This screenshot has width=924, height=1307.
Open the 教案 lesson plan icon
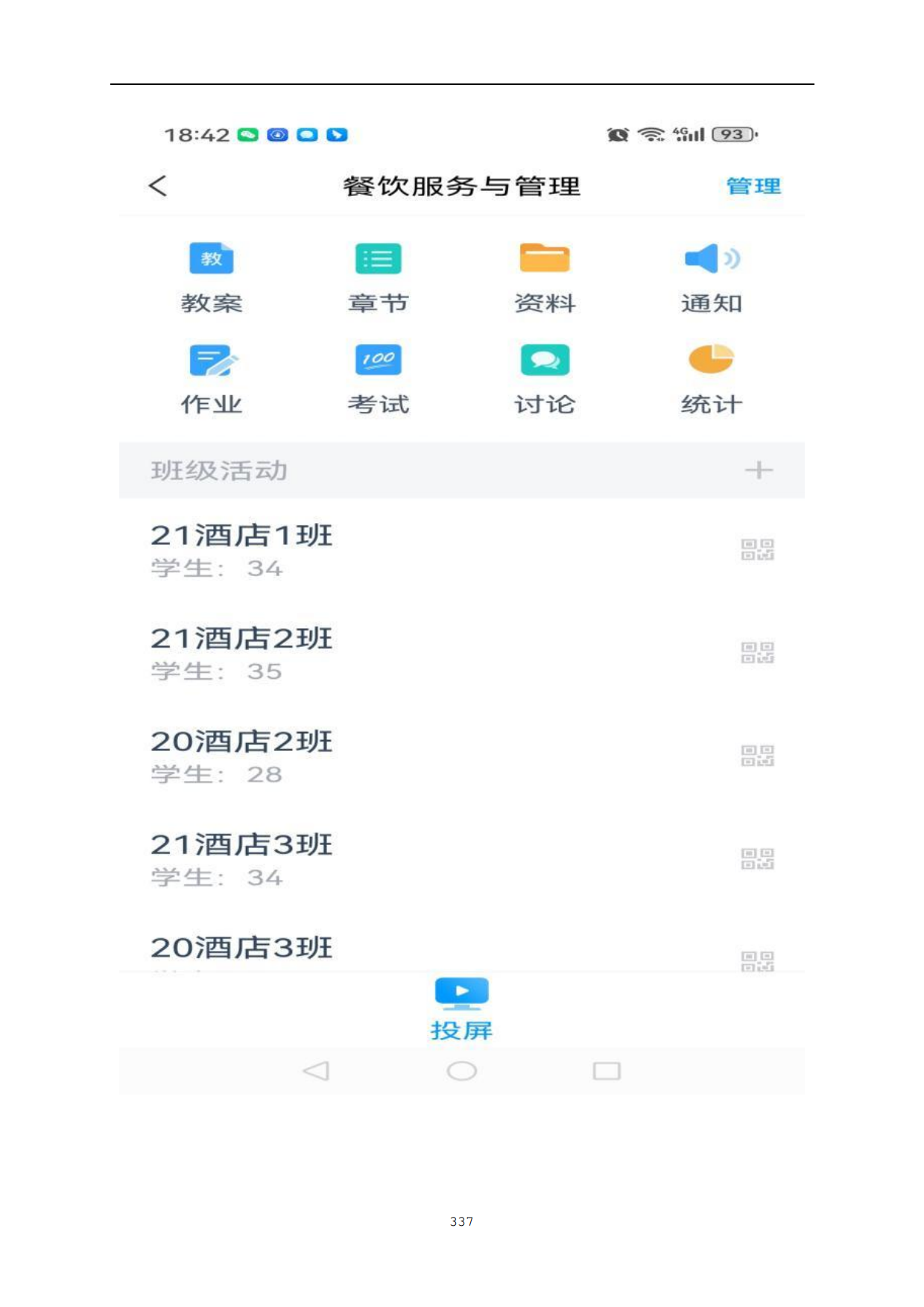(212, 259)
